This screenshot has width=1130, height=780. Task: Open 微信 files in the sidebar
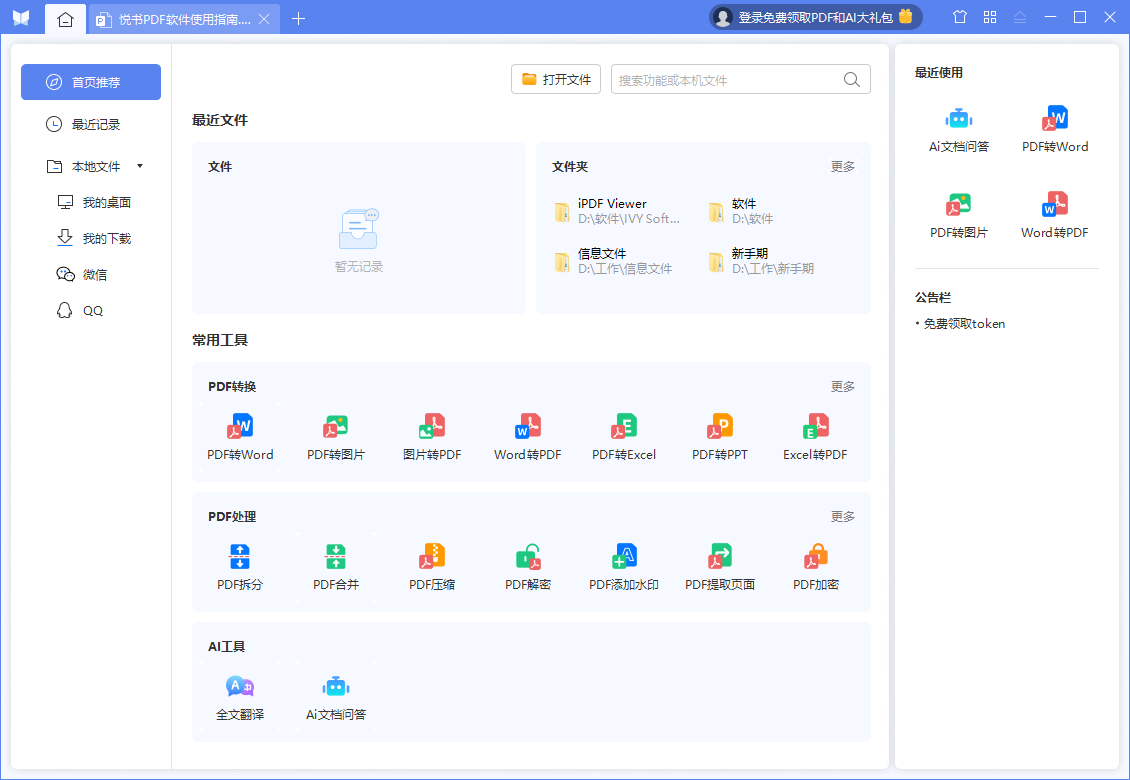(82, 275)
